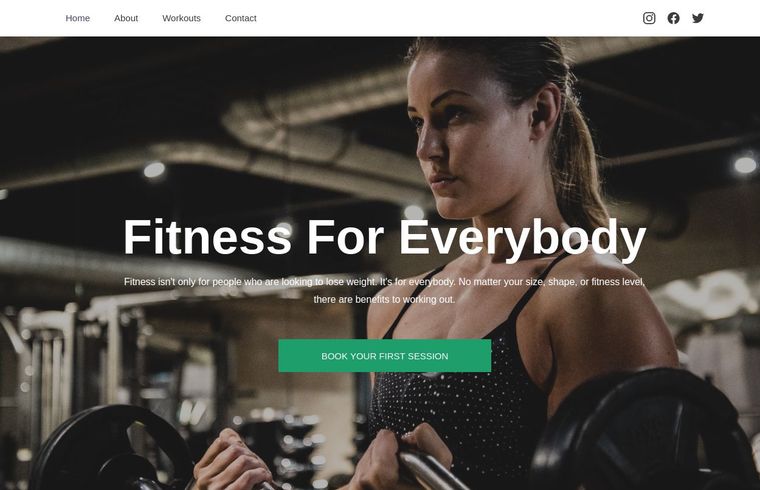This screenshot has width=760, height=490.
Task: Click the left barbell weight plate
Action: (x=111, y=448)
